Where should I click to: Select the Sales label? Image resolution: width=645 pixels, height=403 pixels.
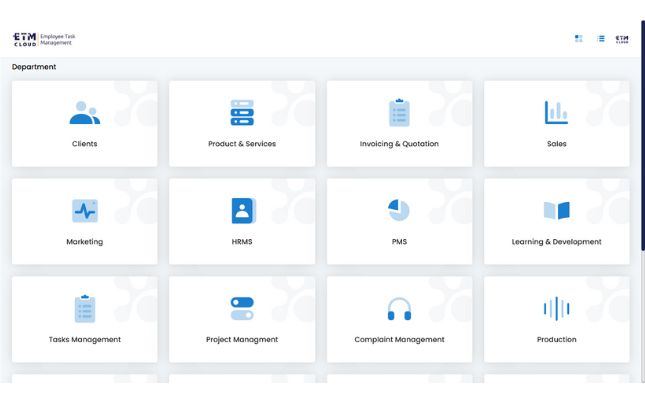(557, 144)
